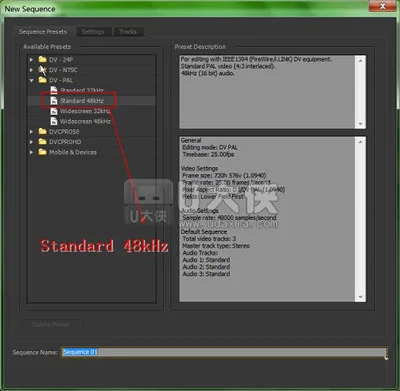Expand the DVCPRO50 disclosure triangle
This screenshot has width=400, height=391.
point(31,132)
